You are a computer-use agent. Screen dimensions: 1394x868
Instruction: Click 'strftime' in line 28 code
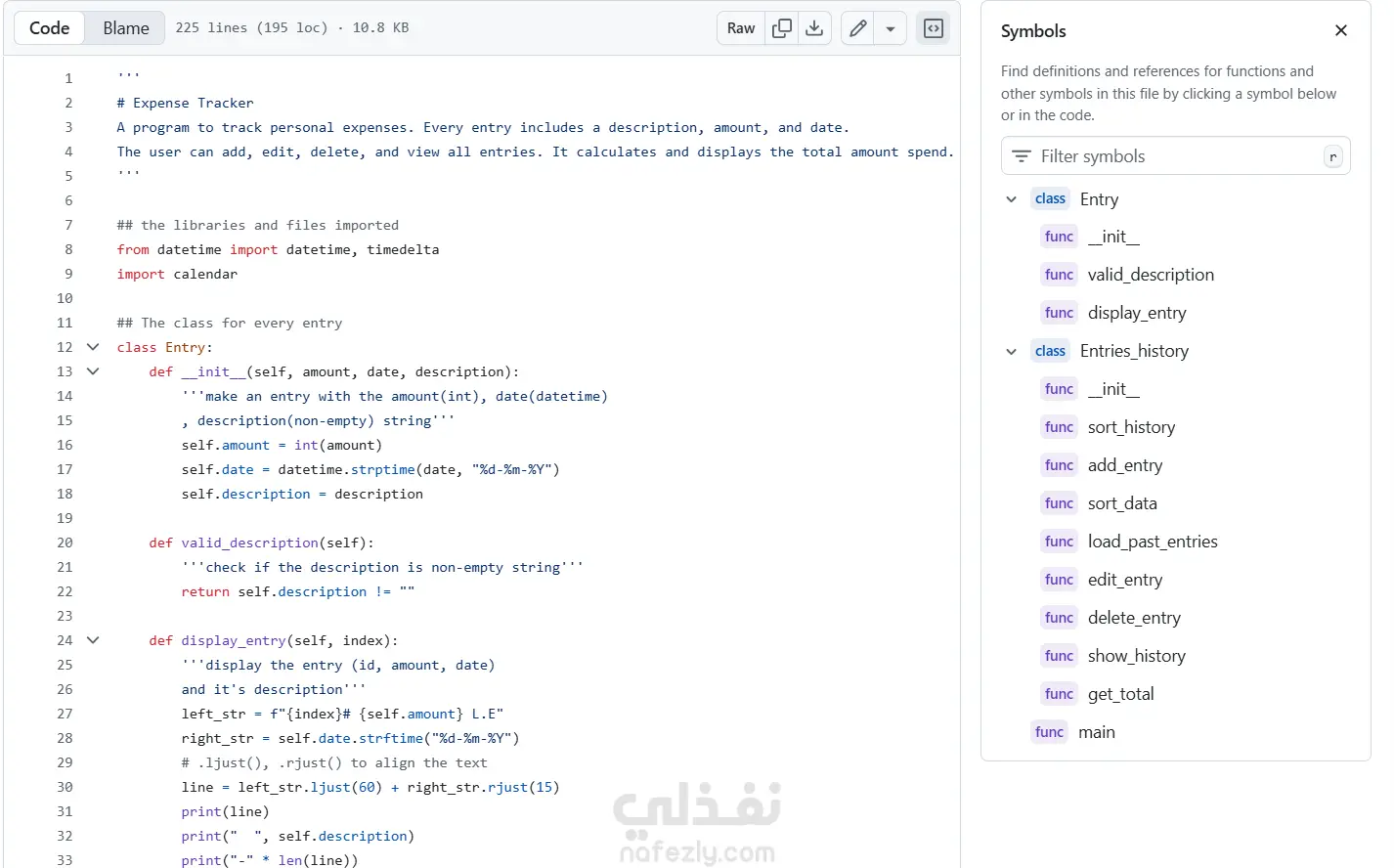391,738
